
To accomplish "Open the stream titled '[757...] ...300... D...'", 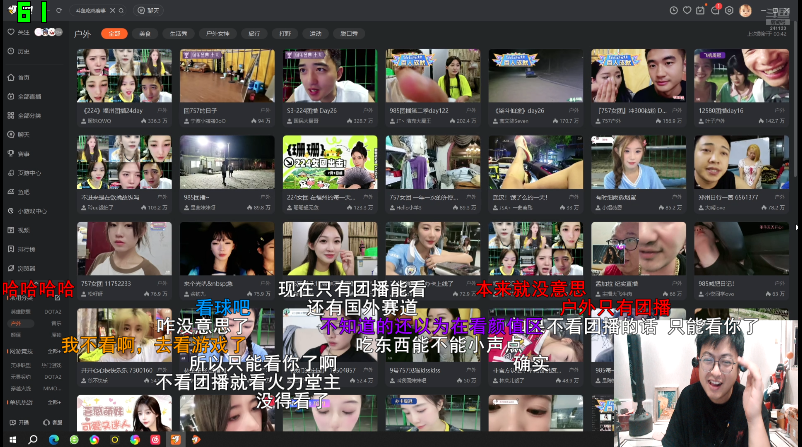I will (x=638, y=87).
